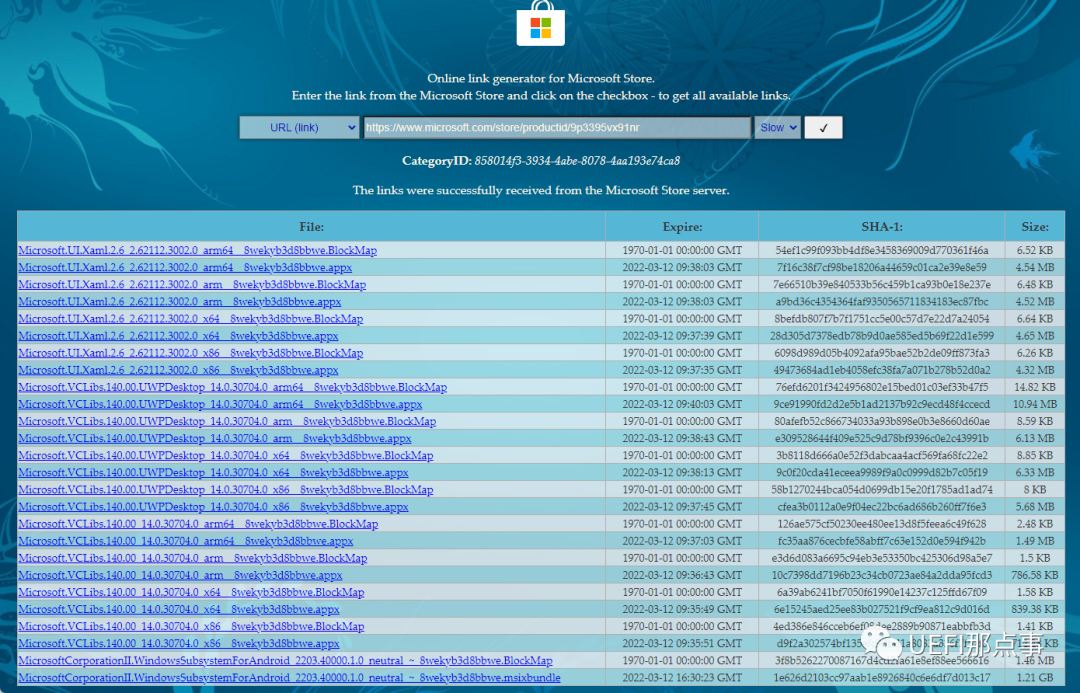
Task: Open VCLibs.140.00.UWPDesktop x86 BlockMap link
Action: coord(225,490)
